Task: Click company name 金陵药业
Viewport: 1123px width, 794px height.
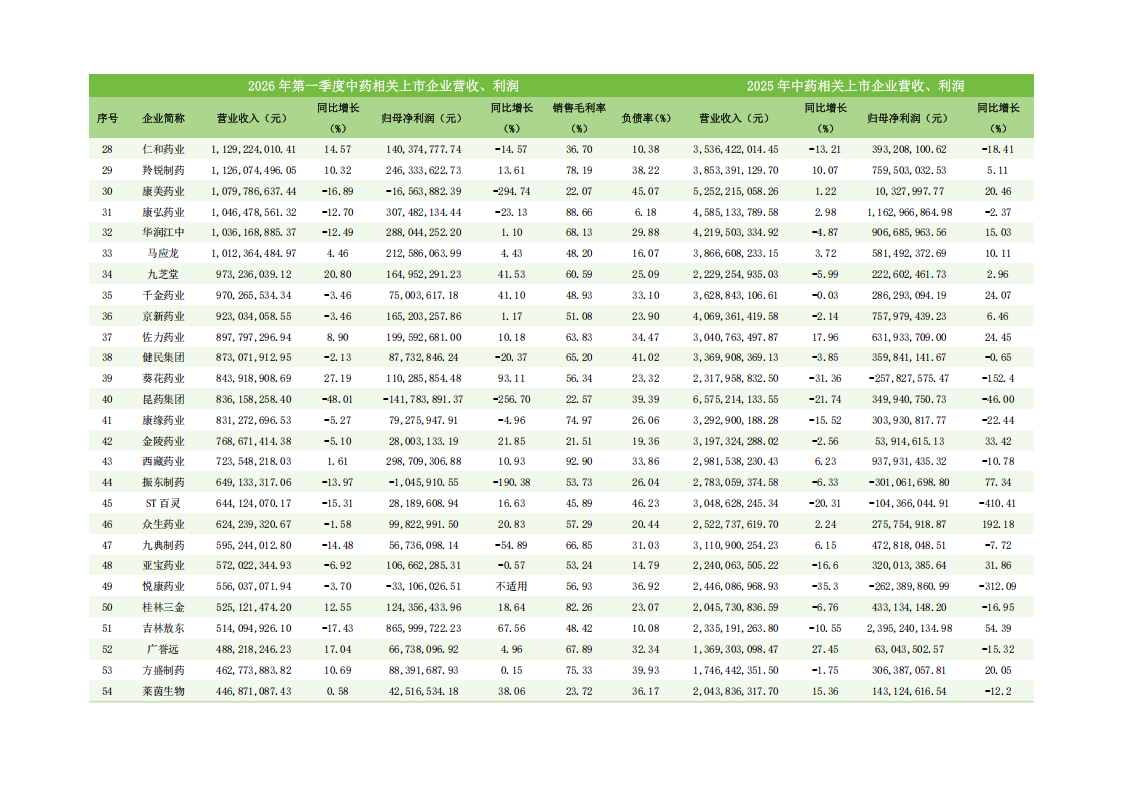Action: click(x=163, y=441)
